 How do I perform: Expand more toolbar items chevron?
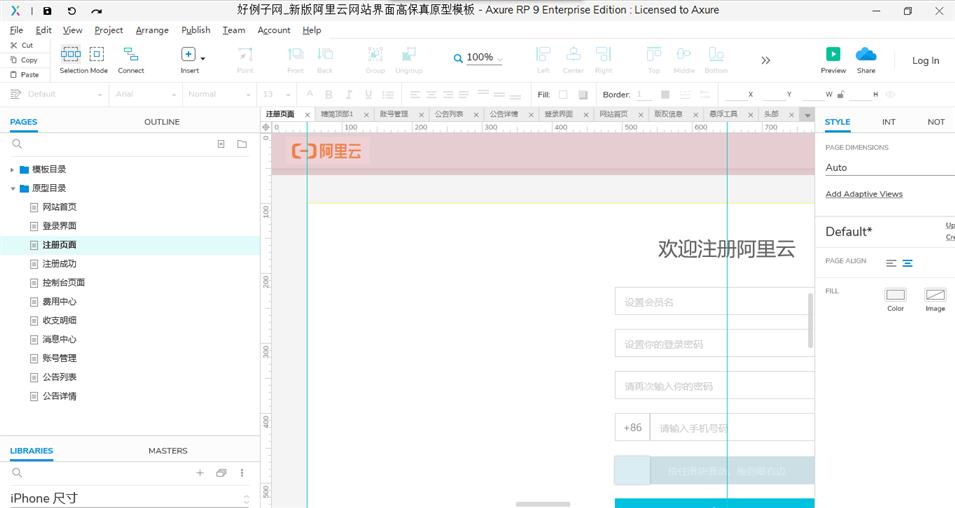[766, 60]
